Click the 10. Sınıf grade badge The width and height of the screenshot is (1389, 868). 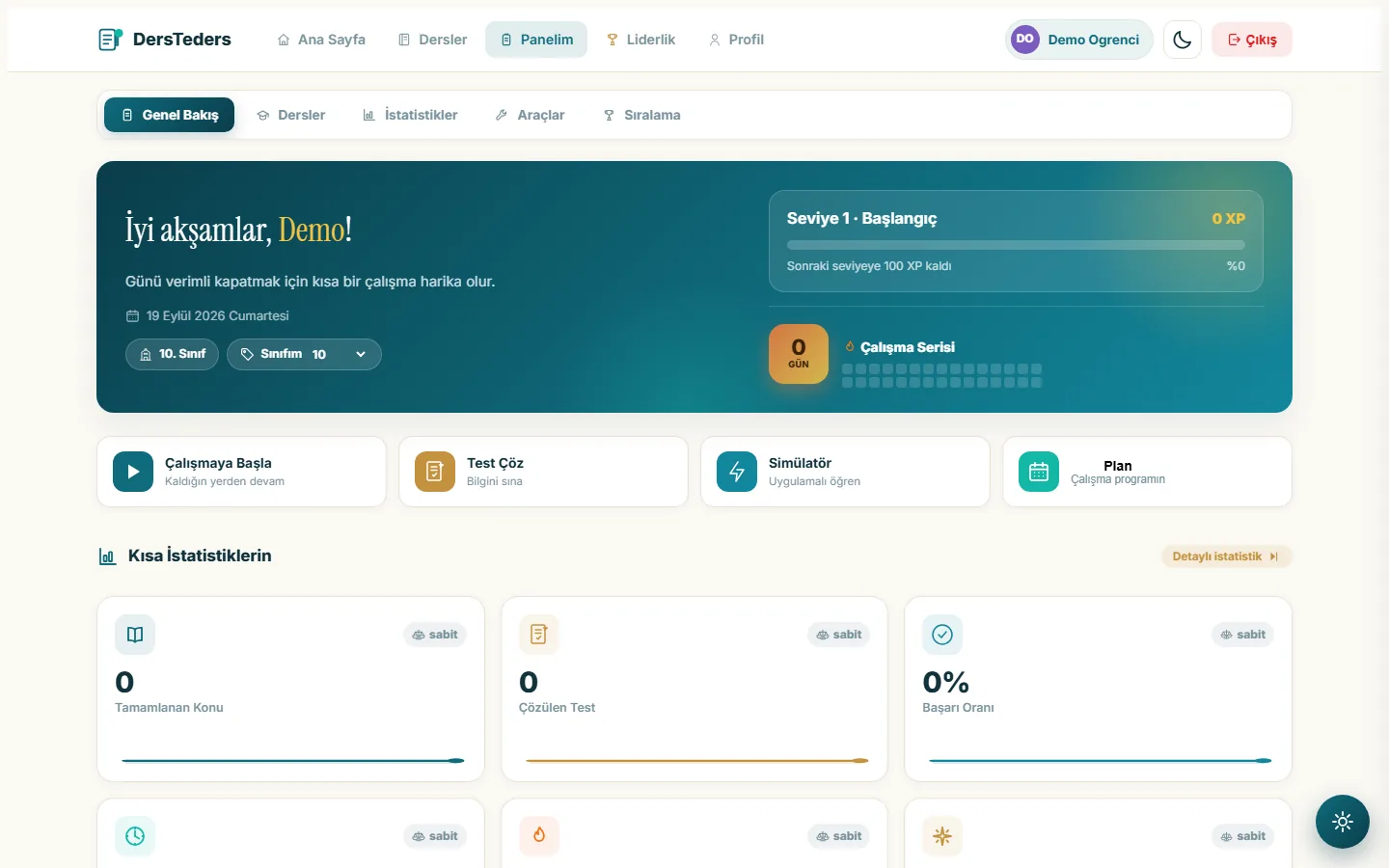173,354
